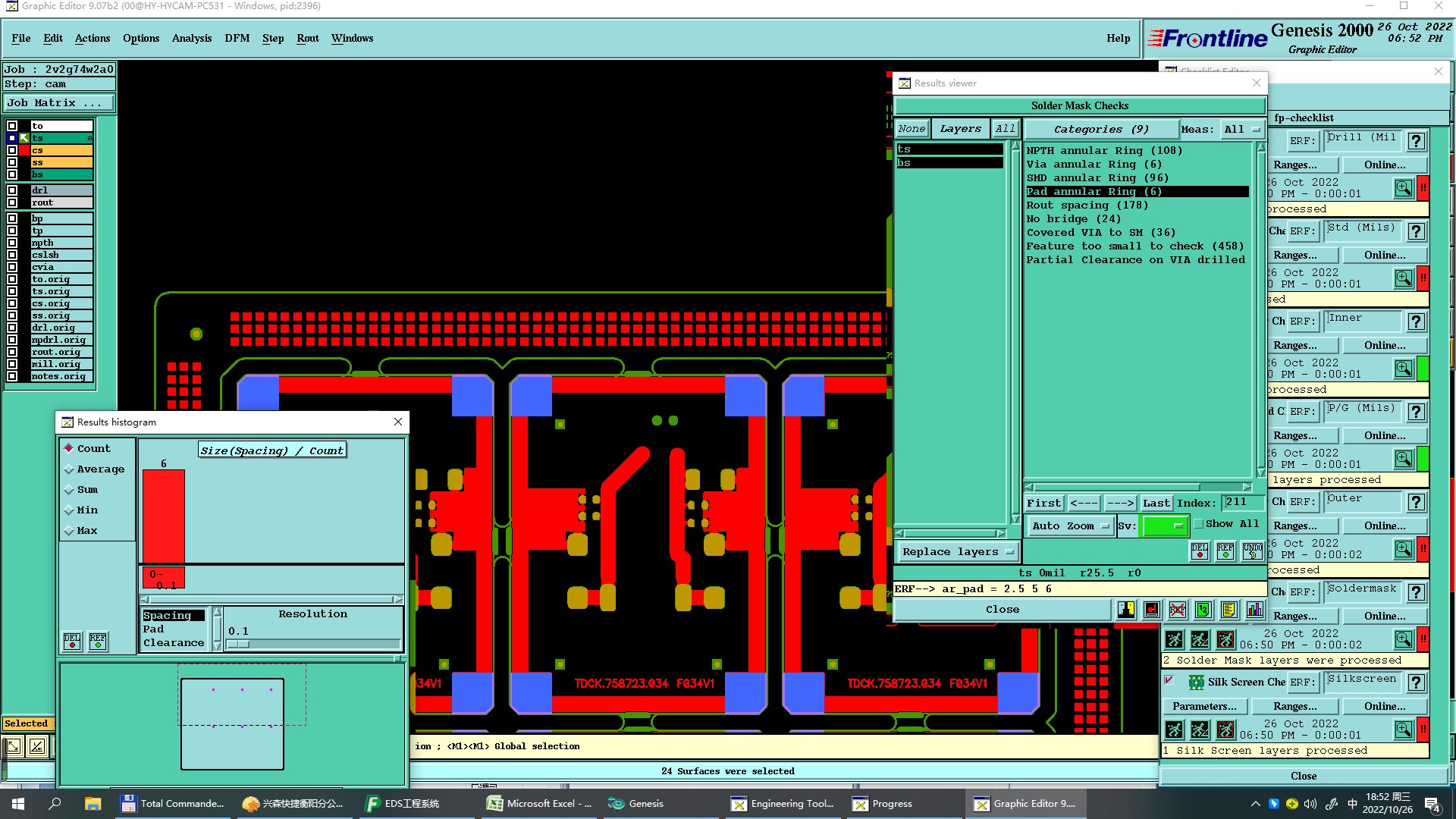Run Soldermask check with first runner icon
Screen dimensions: 1456x819
(1174, 639)
